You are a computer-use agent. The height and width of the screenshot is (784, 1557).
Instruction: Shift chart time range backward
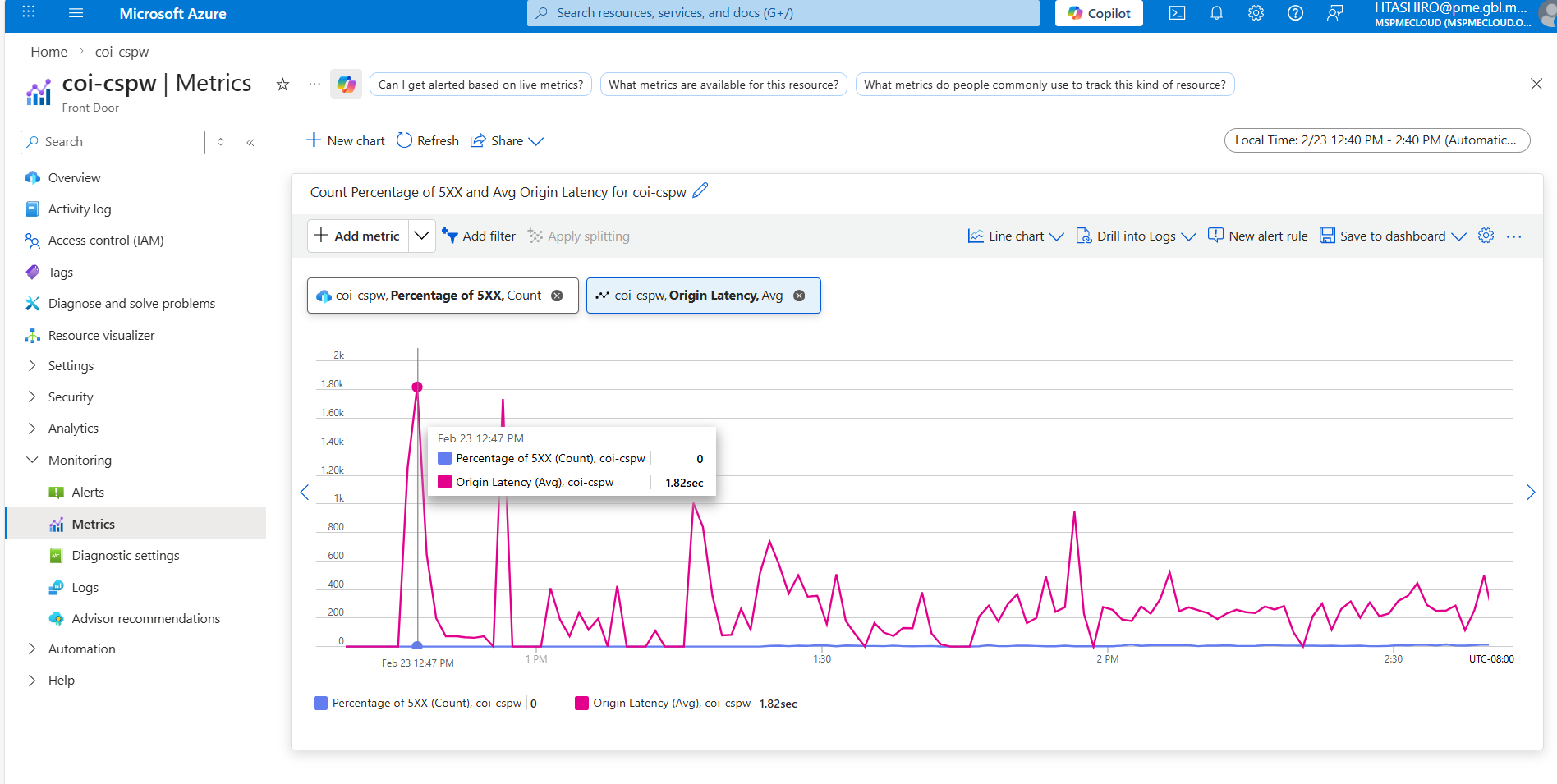pos(305,493)
